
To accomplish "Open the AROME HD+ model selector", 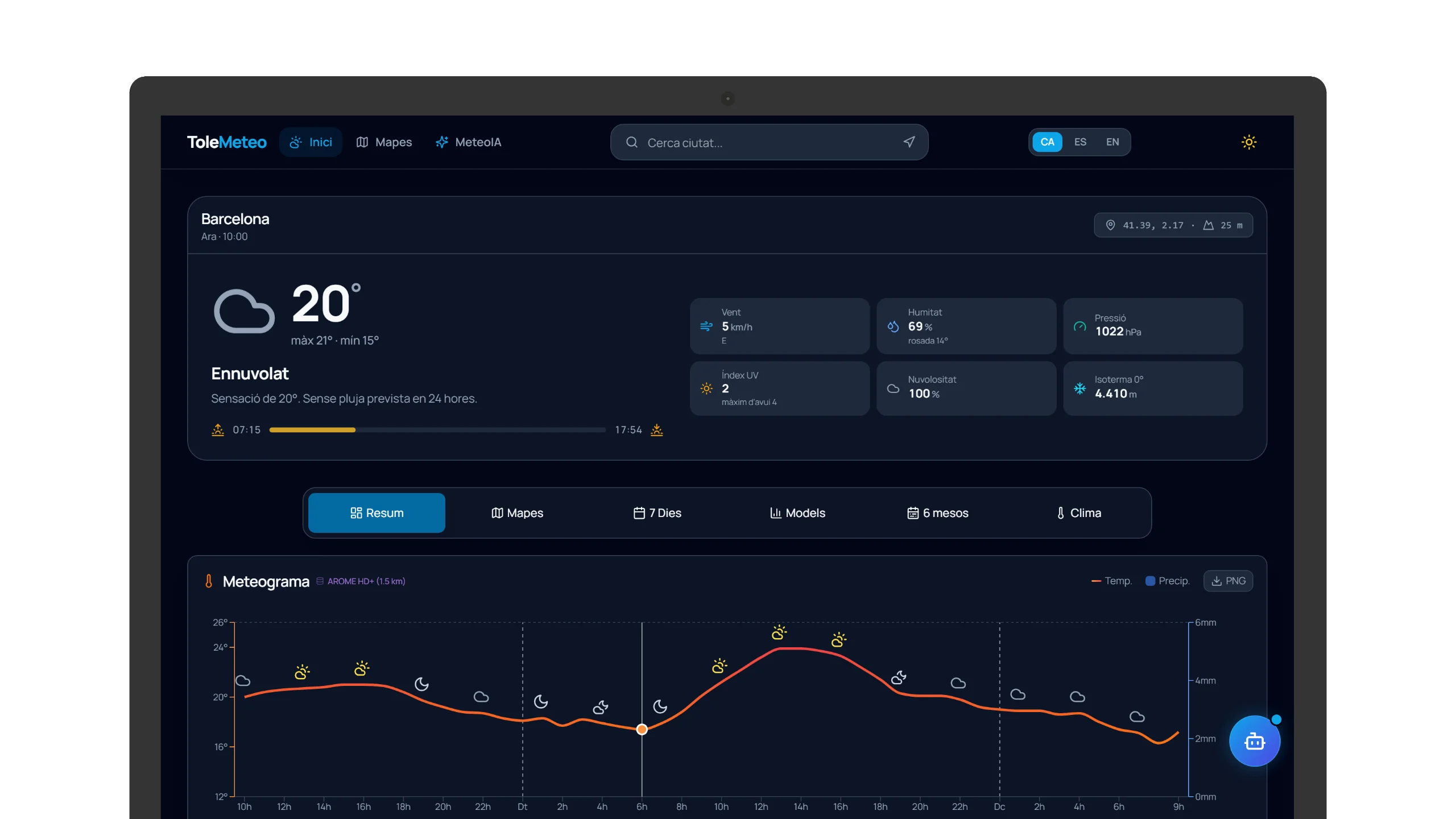I will click(361, 581).
